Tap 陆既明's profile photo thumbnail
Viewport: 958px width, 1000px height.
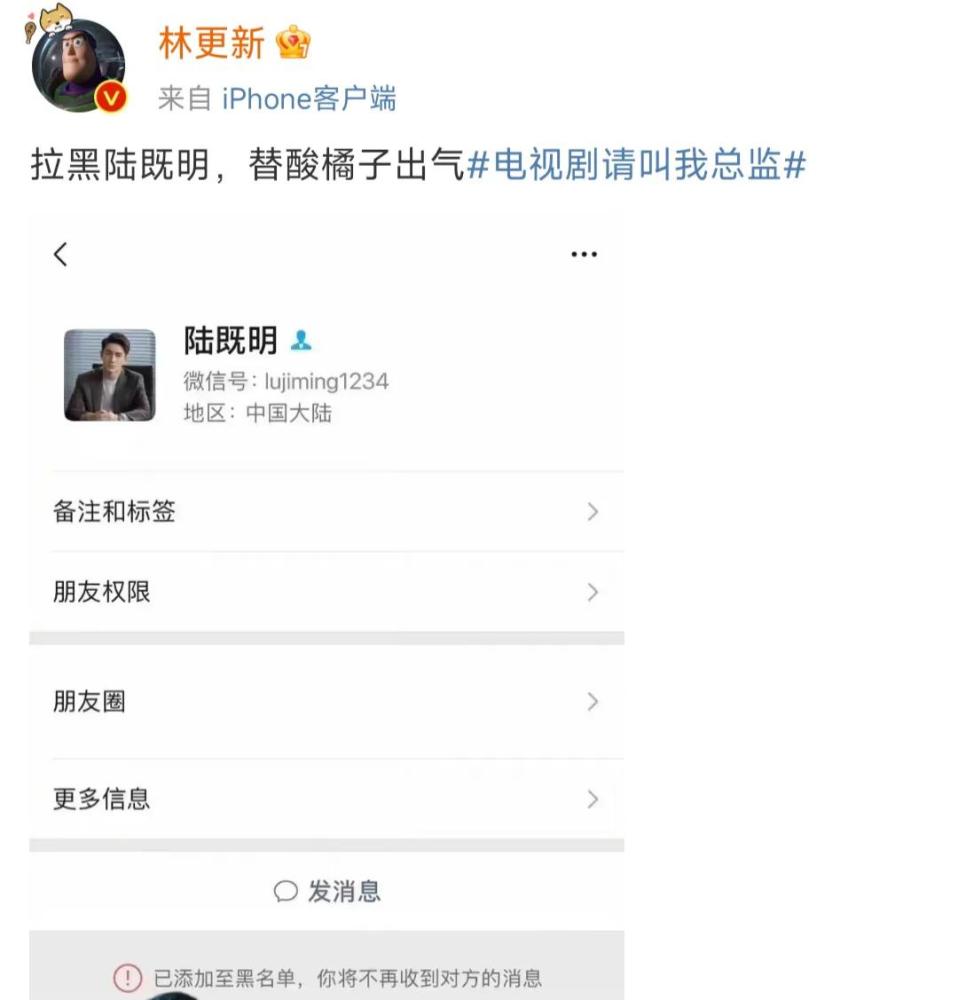pyautogui.click(x=110, y=375)
